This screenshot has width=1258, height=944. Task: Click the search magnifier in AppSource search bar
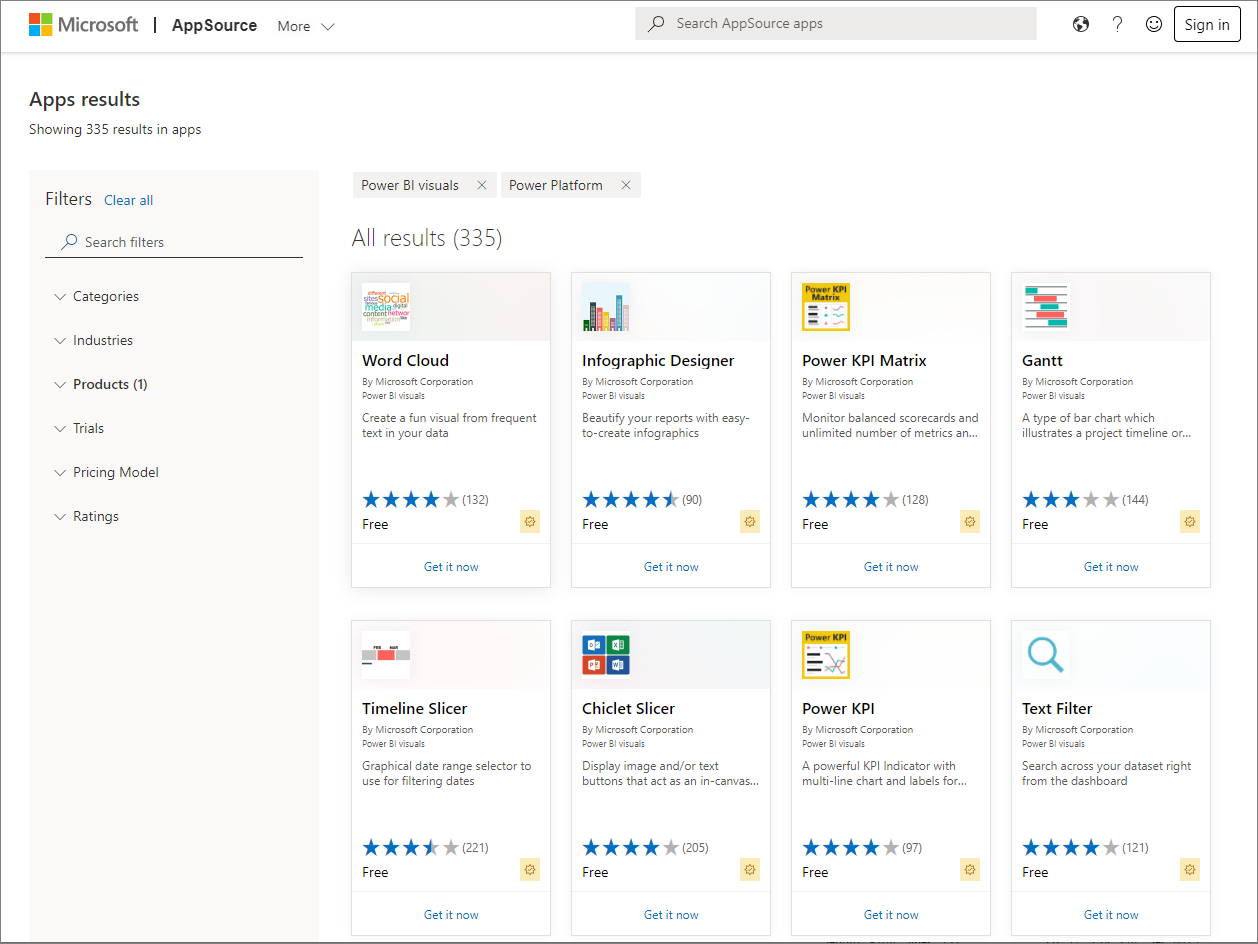tap(656, 22)
